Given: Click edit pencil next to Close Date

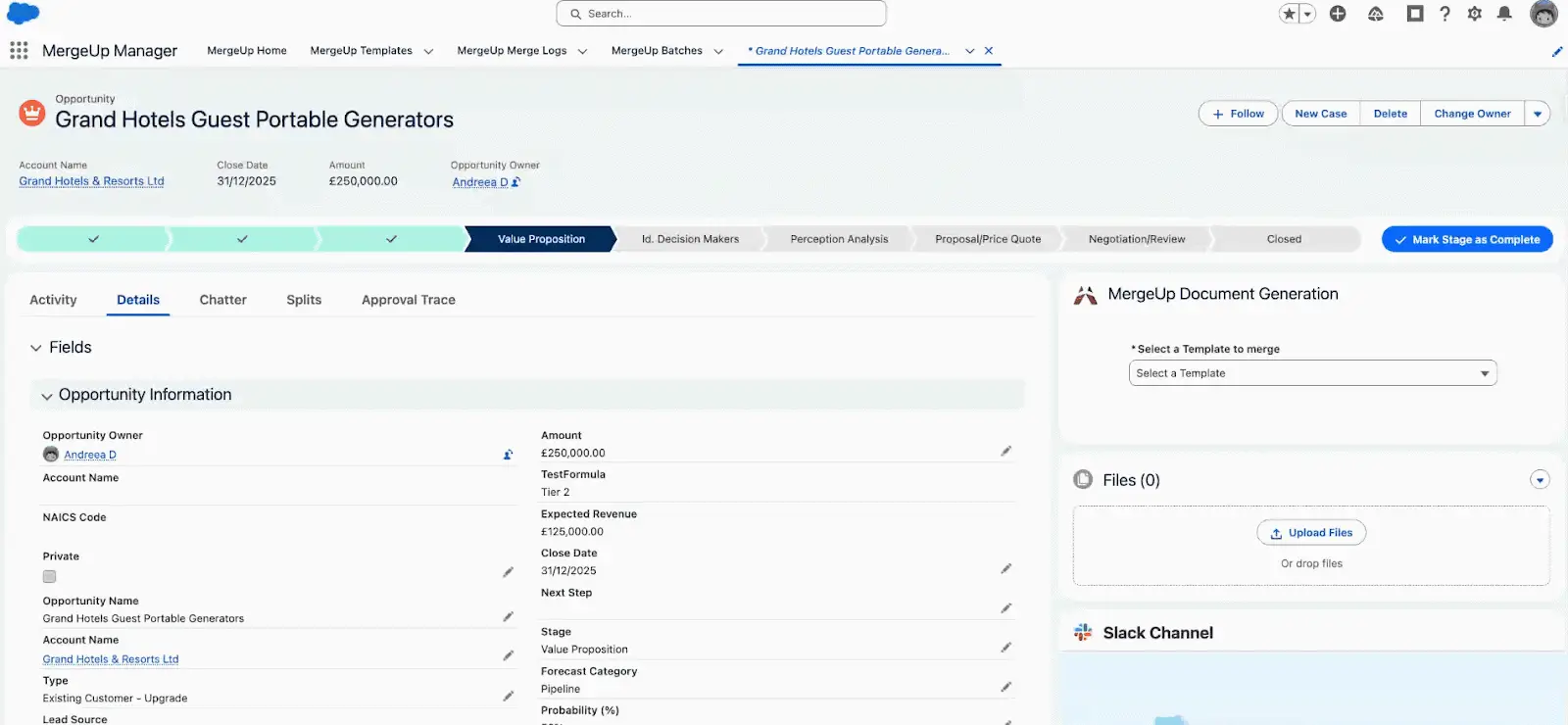Looking at the screenshot, I should click(x=1005, y=569).
